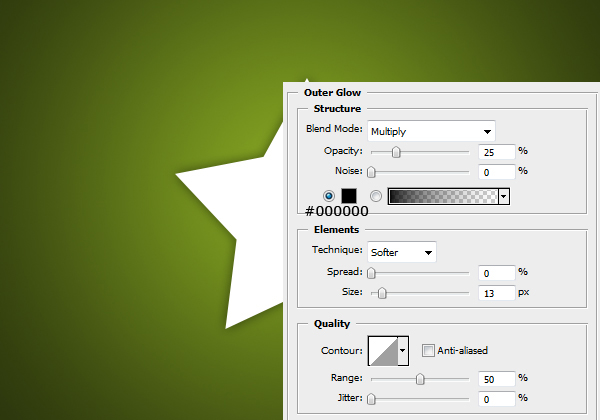Click the Jitter value field

pos(497,399)
